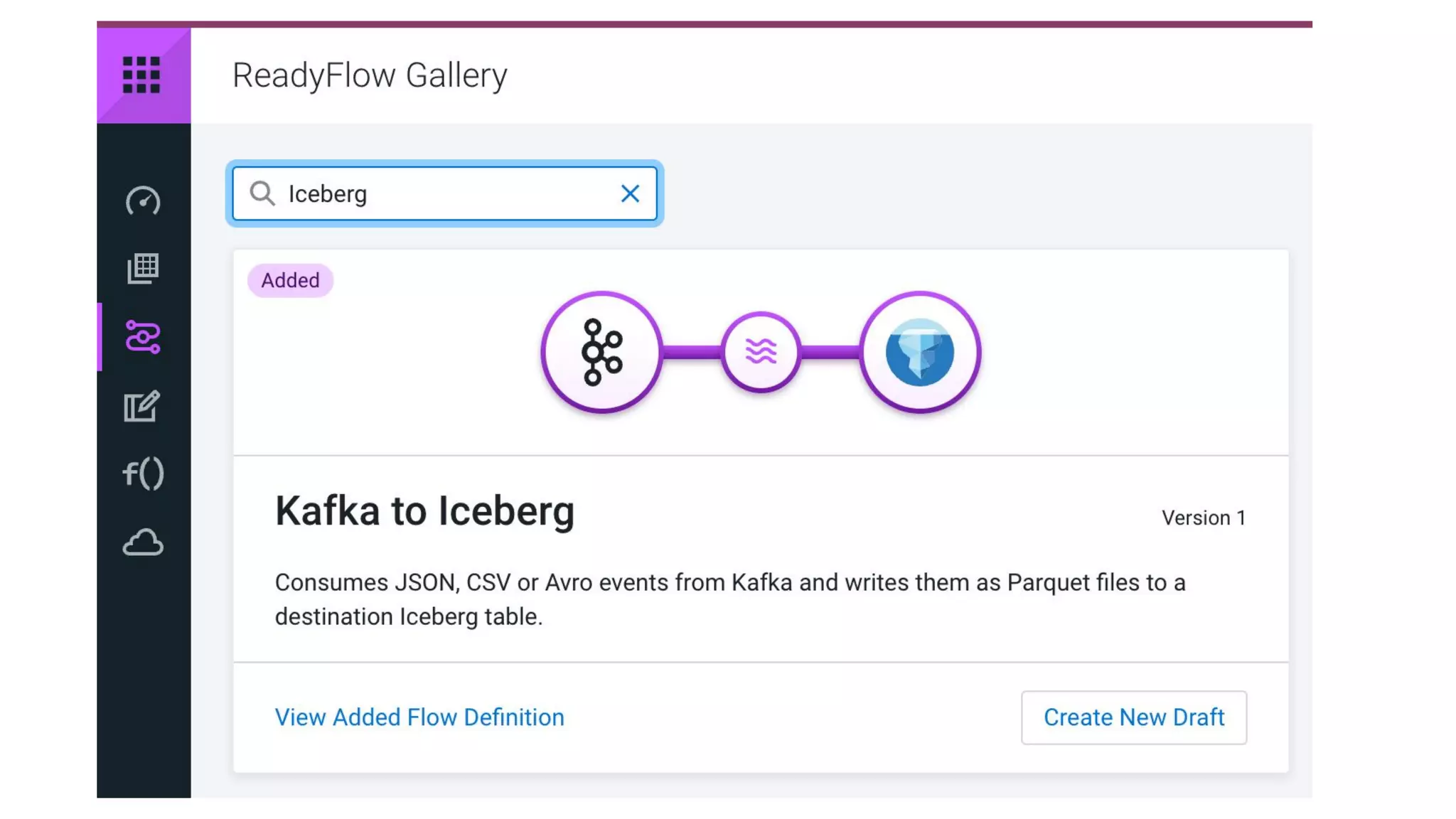The width and height of the screenshot is (1456, 819).
Task: Open Environments cloud icon in sidebar
Action: [x=143, y=542]
